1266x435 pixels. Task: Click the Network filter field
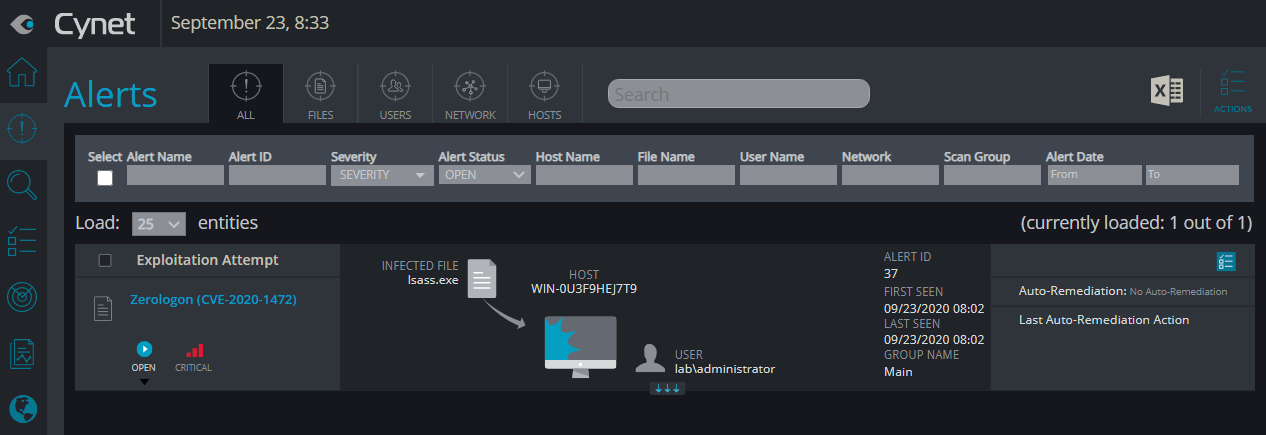pyautogui.click(x=890, y=175)
